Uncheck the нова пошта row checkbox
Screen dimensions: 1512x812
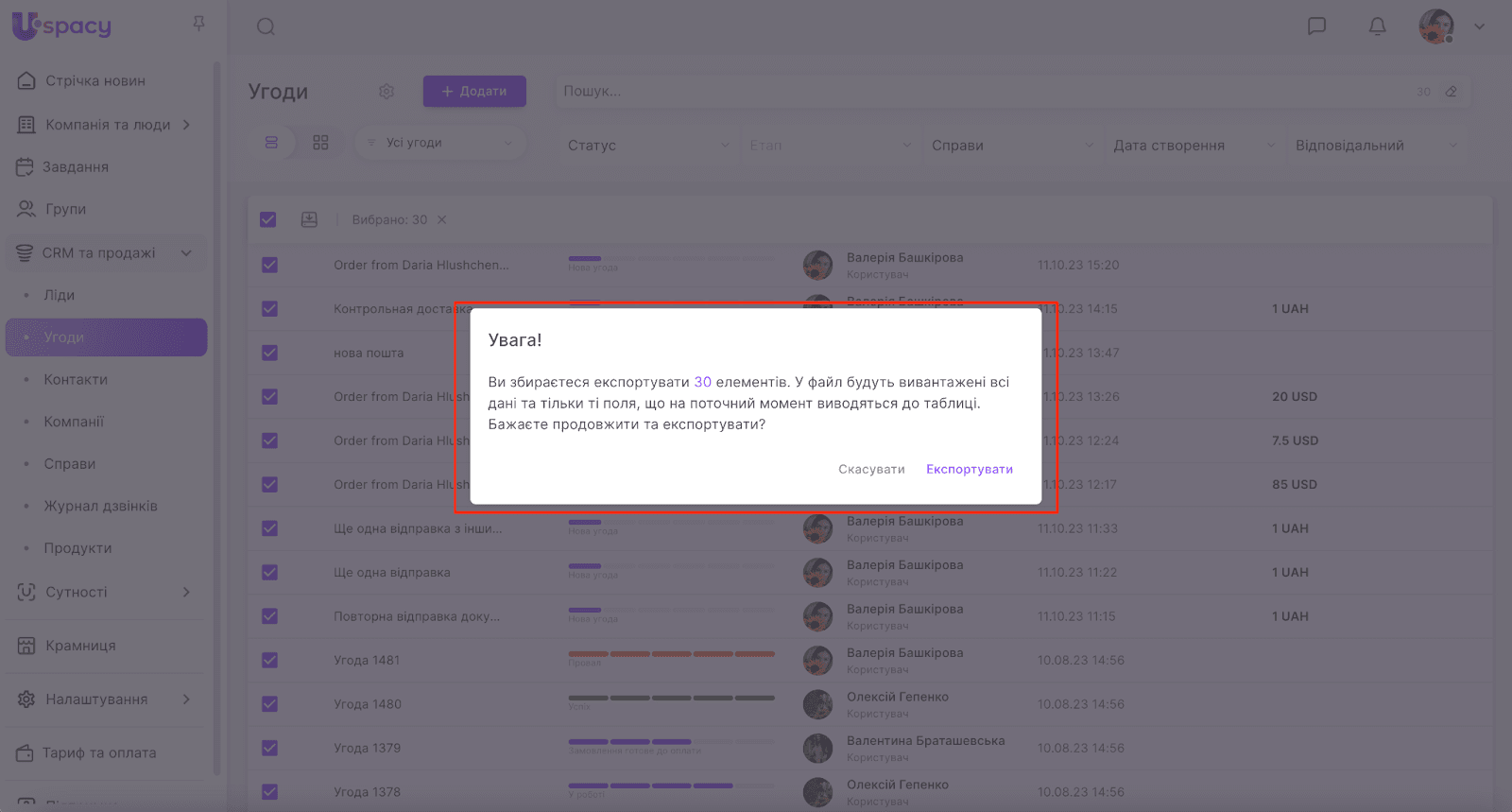tap(269, 353)
